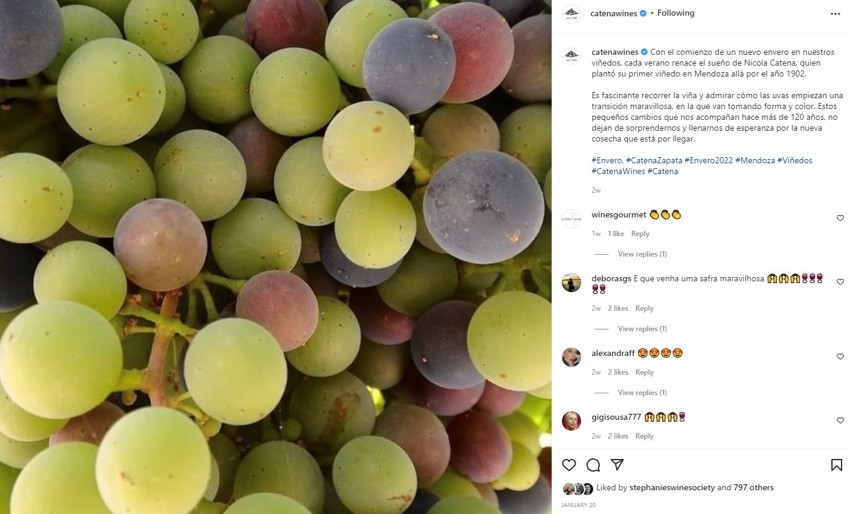Image resolution: width=850 pixels, height=514 pixels.
Task: Open the grape photo of the post
Action: click(275, 257)
